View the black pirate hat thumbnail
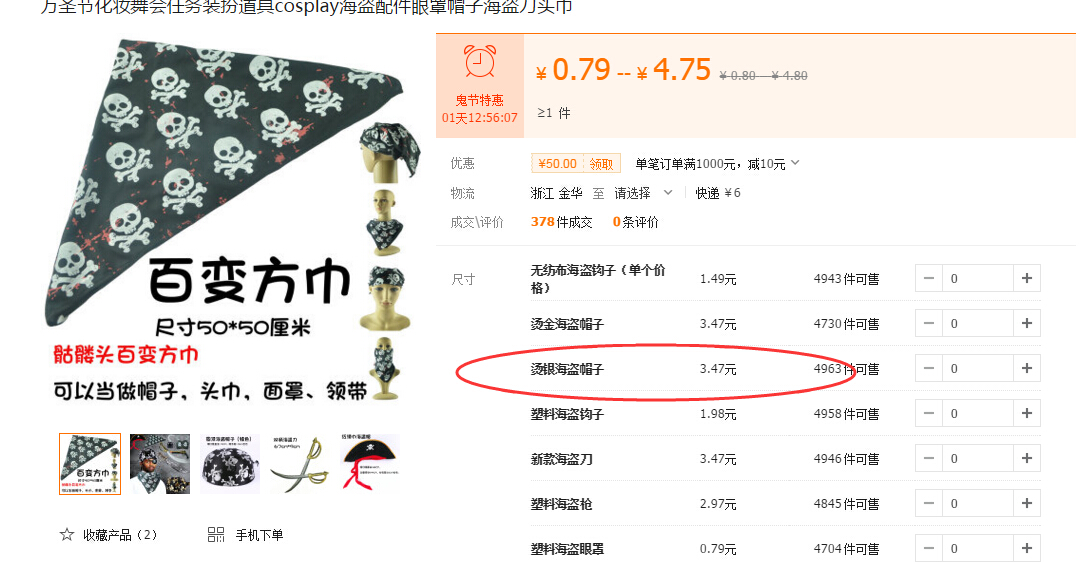 370,464
